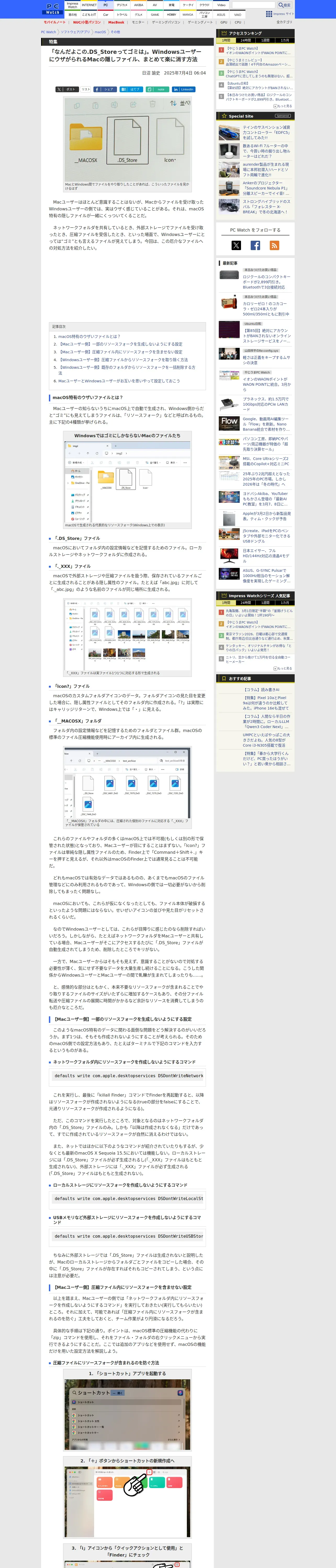Select the 家電 site tab
Screen dimensions: 336x1568
click(x=171, y=5)
